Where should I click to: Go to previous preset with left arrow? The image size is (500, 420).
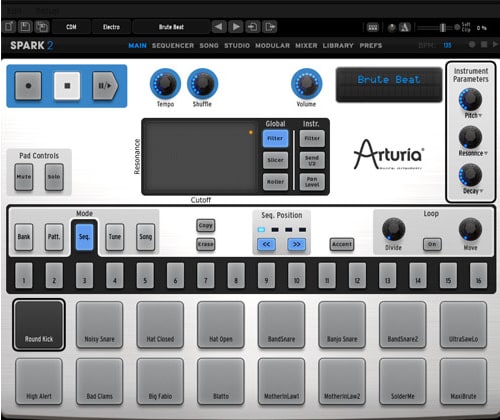219,27
